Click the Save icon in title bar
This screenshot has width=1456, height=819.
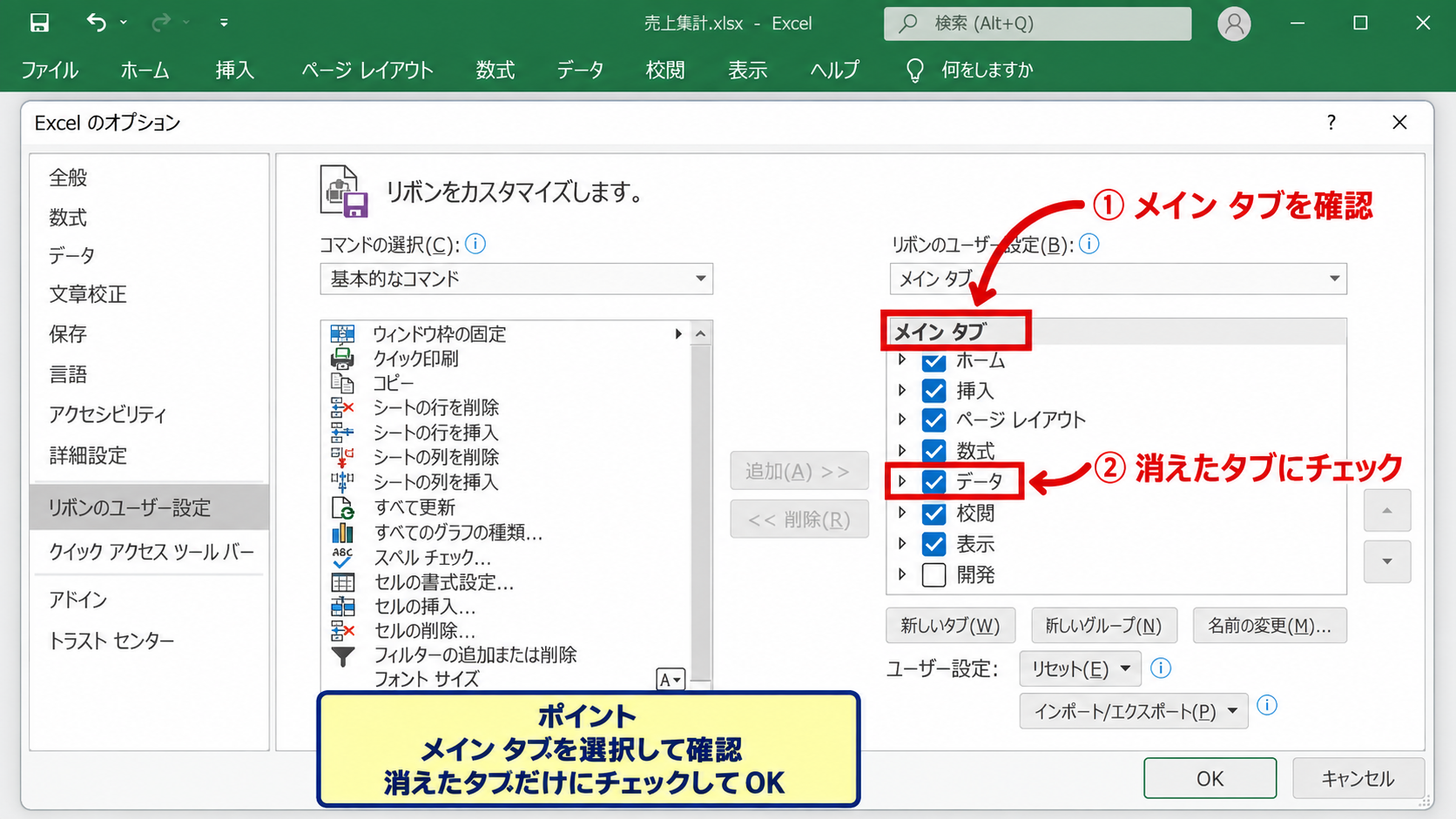[x=39, y=23]
